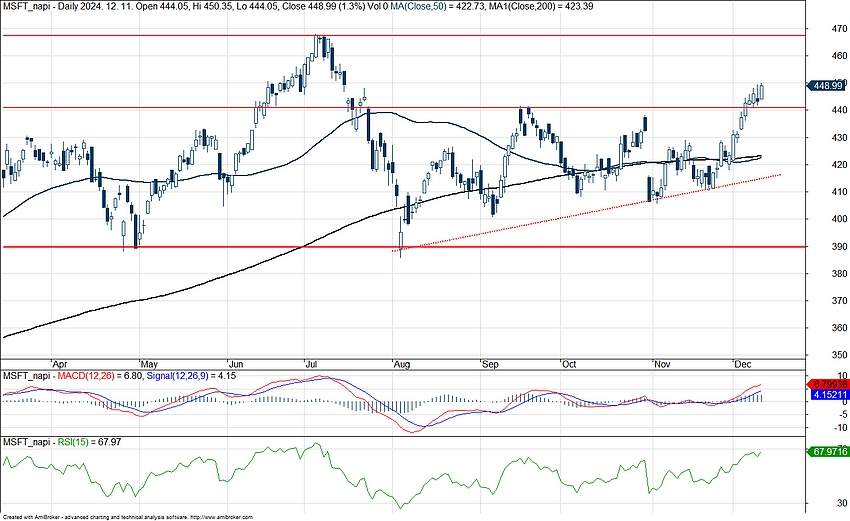This screenshot has height=521, width=850.
Task: Select the Nov month label on time axis
Action: [x=662, y=364]
